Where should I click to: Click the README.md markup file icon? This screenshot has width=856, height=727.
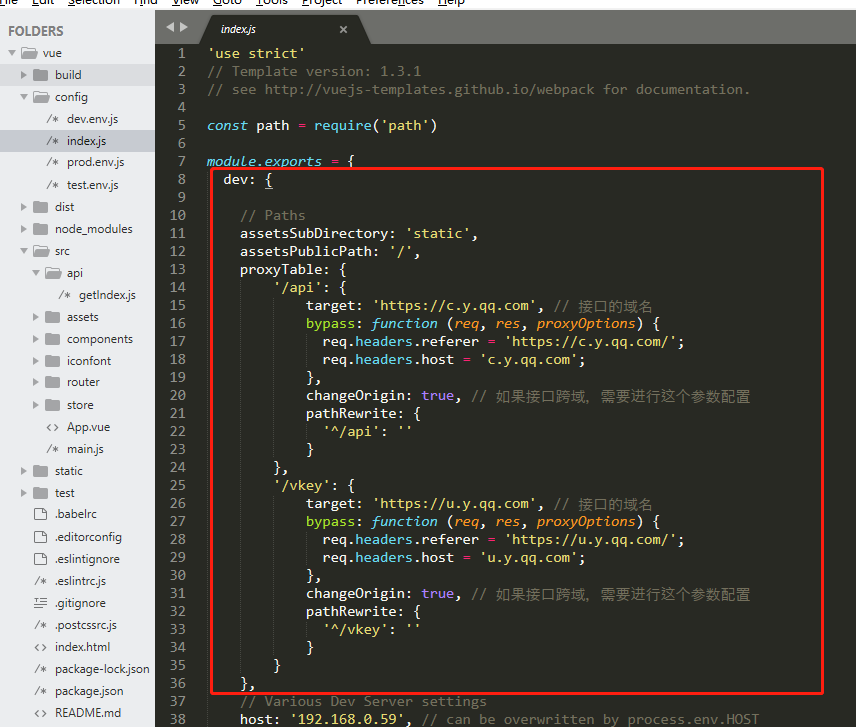pyautogui.click(x=40, y=713)
